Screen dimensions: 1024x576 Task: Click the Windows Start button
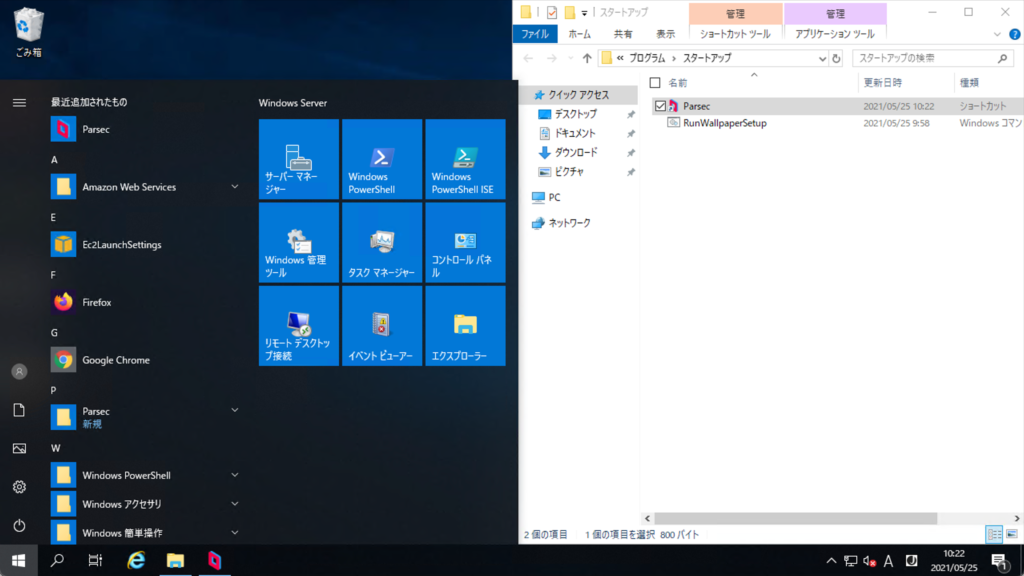pyautogui.click(x=18, y=560)
